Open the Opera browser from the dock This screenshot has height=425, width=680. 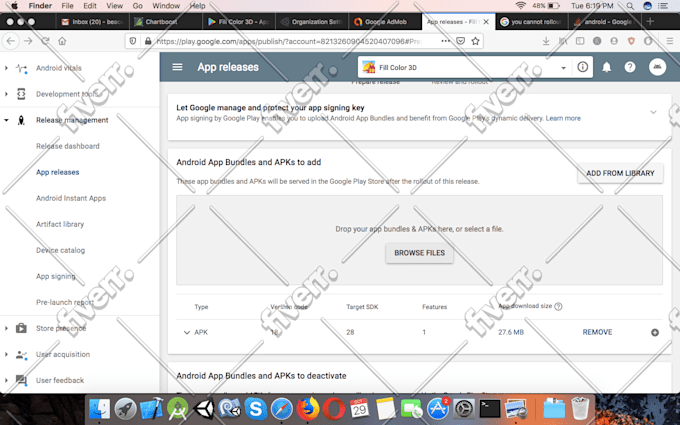[x=333, y=409]
